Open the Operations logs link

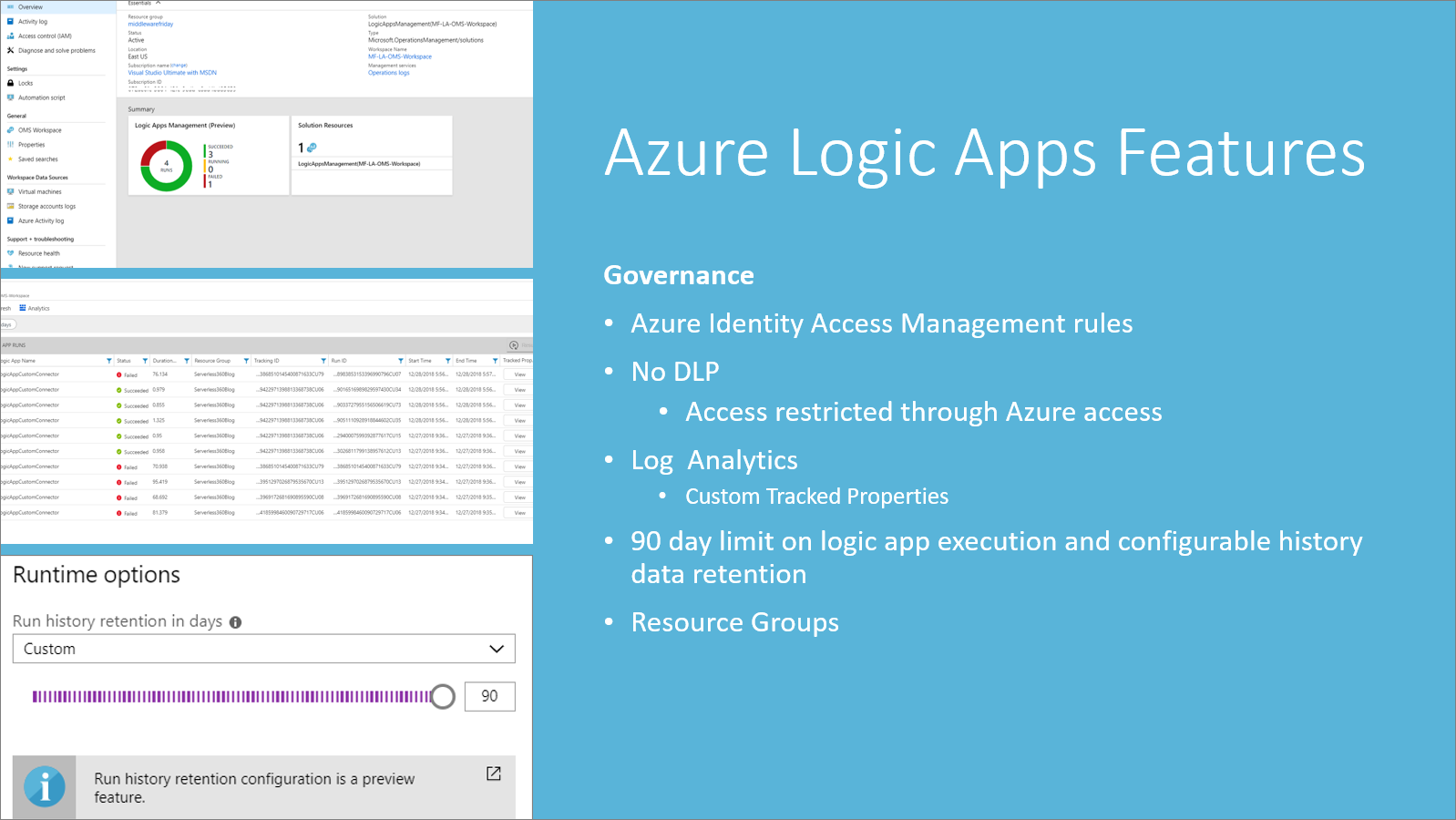(x=389, y=73)
